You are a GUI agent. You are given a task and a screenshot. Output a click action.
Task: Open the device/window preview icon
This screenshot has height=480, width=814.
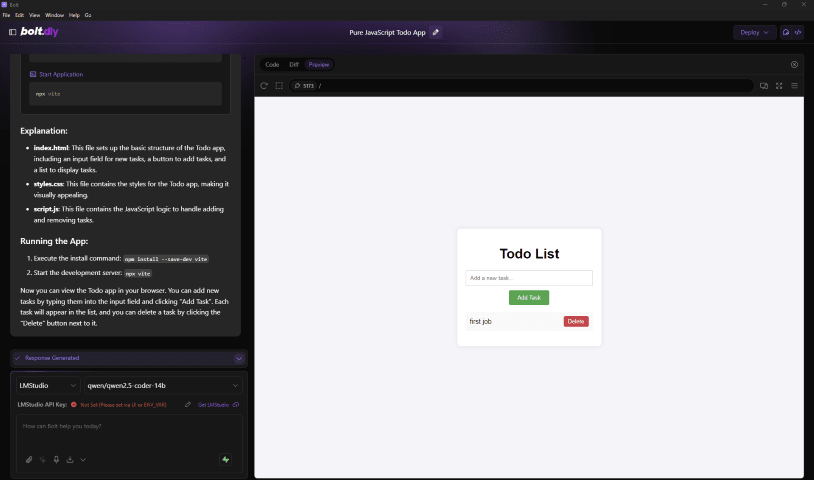click(764, 86)
